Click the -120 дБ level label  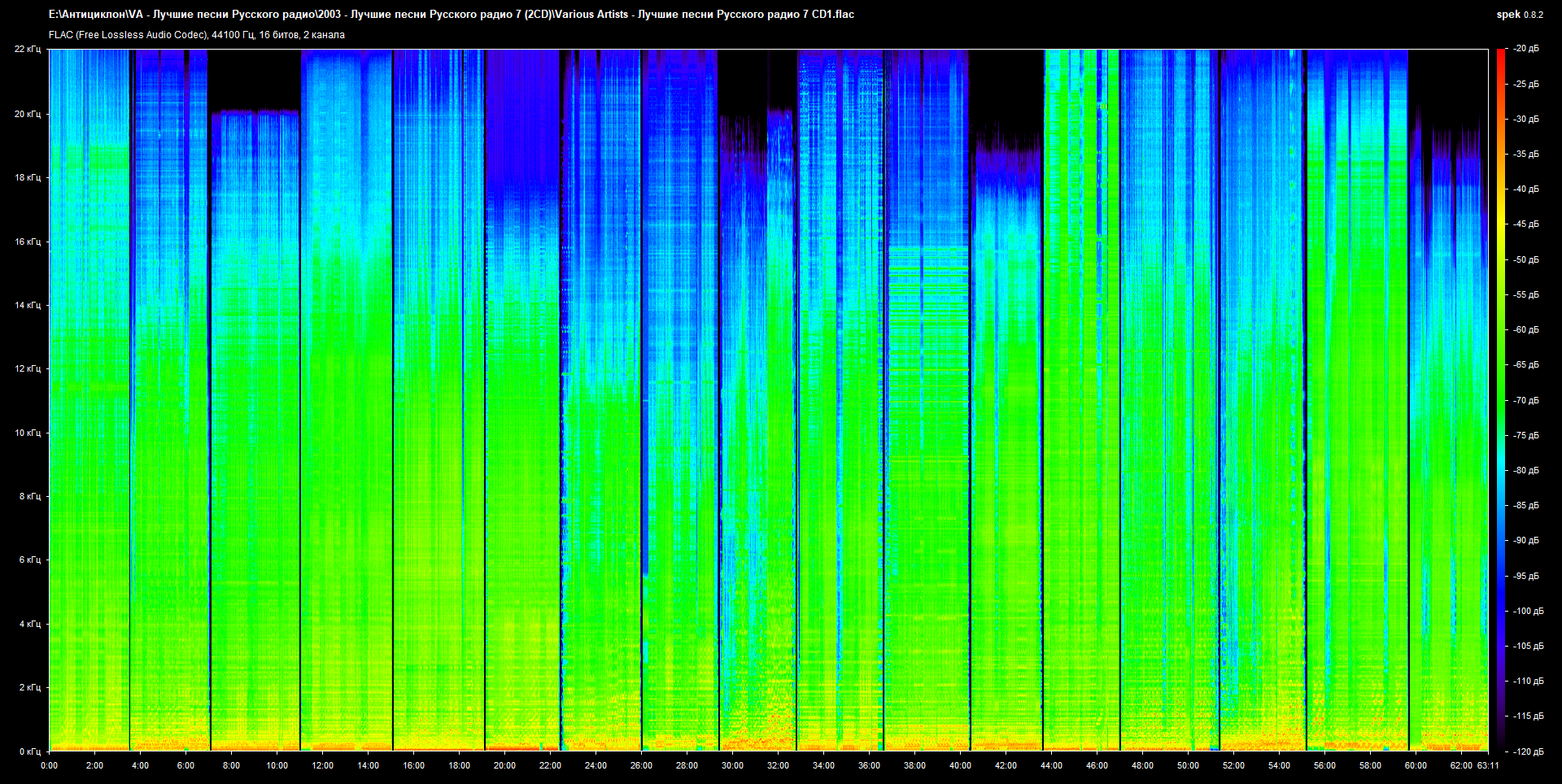coord(1527,751)
